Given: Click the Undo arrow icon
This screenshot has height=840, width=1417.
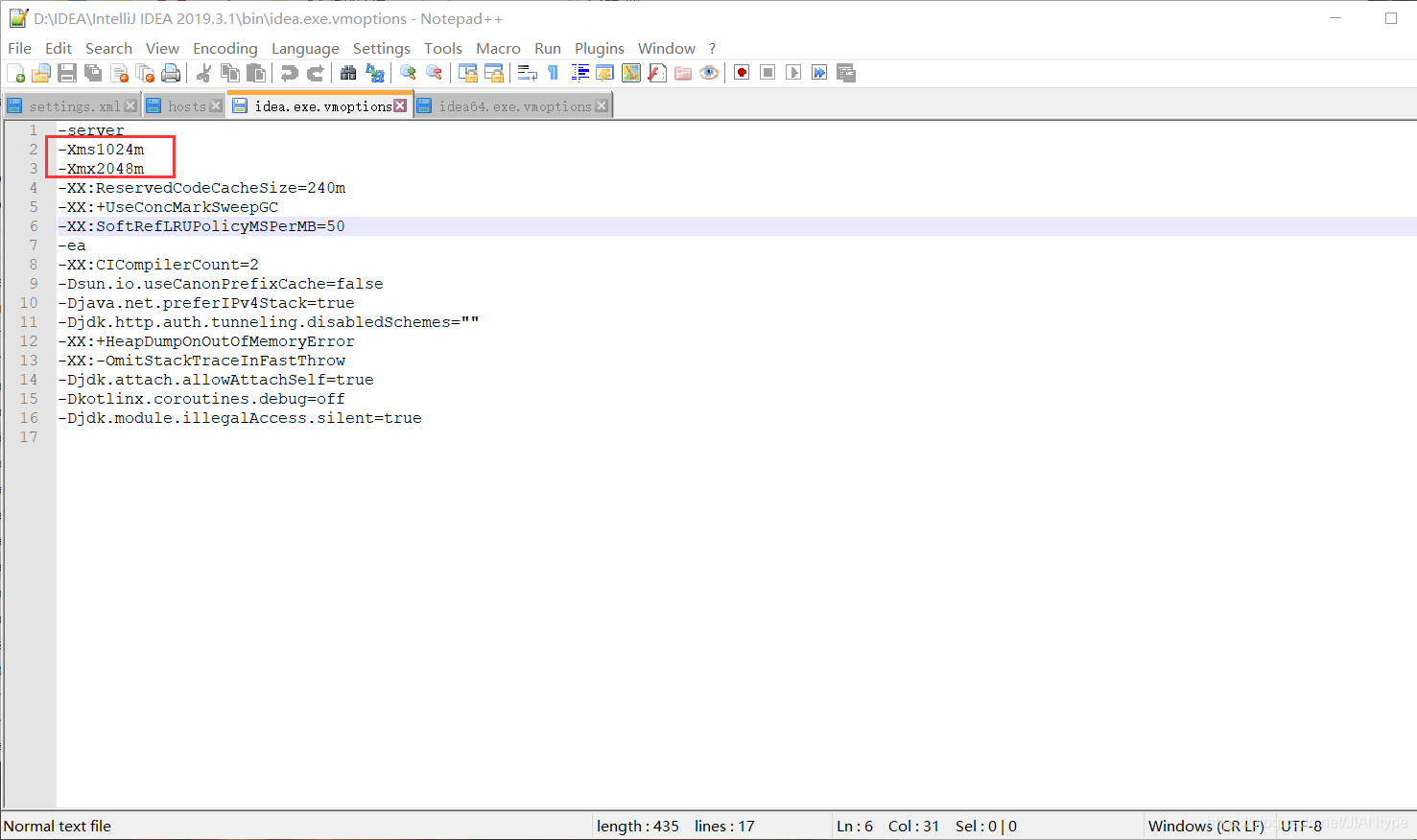Looking at the screenshot, I should (x=289, y=73).
